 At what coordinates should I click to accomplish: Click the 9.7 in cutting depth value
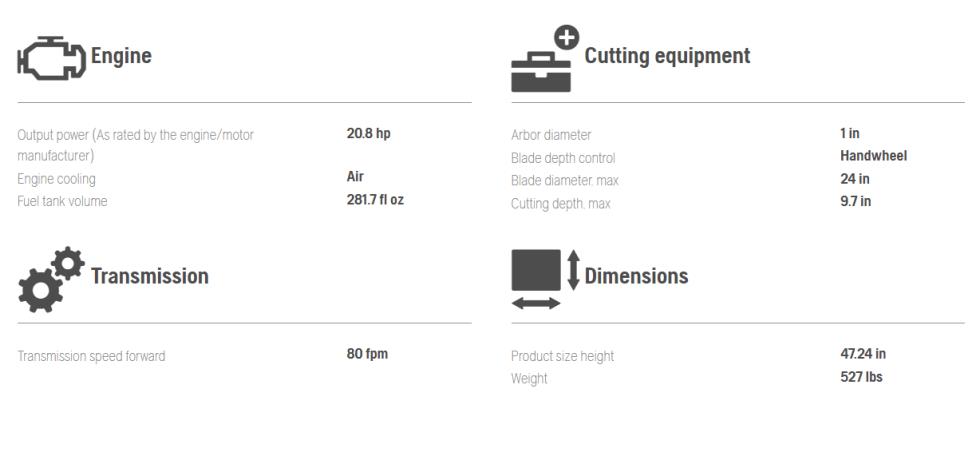tap(856, 201)
